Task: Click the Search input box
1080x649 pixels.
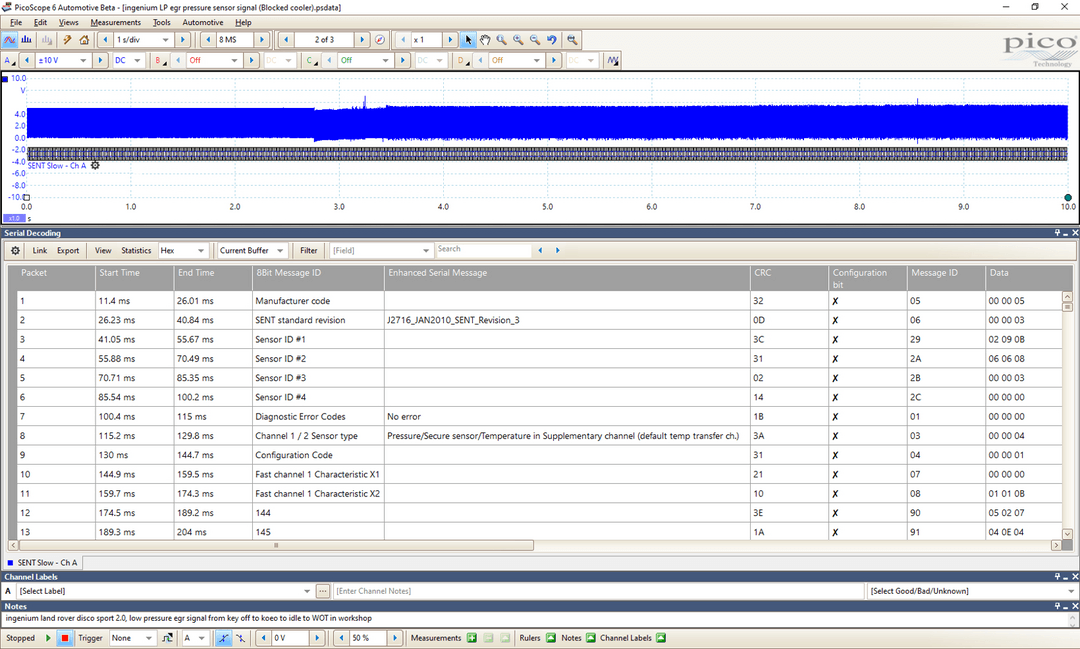Action: 483,250
